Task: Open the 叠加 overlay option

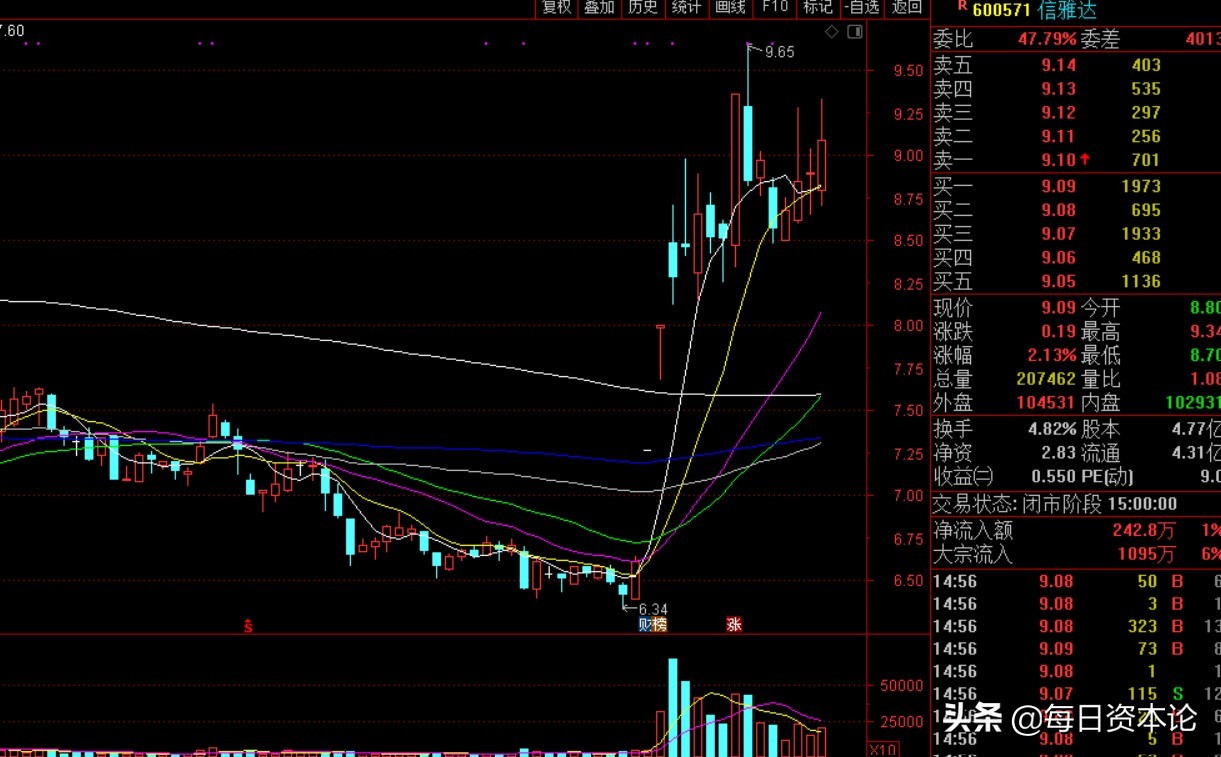Action: click(599, 8)
